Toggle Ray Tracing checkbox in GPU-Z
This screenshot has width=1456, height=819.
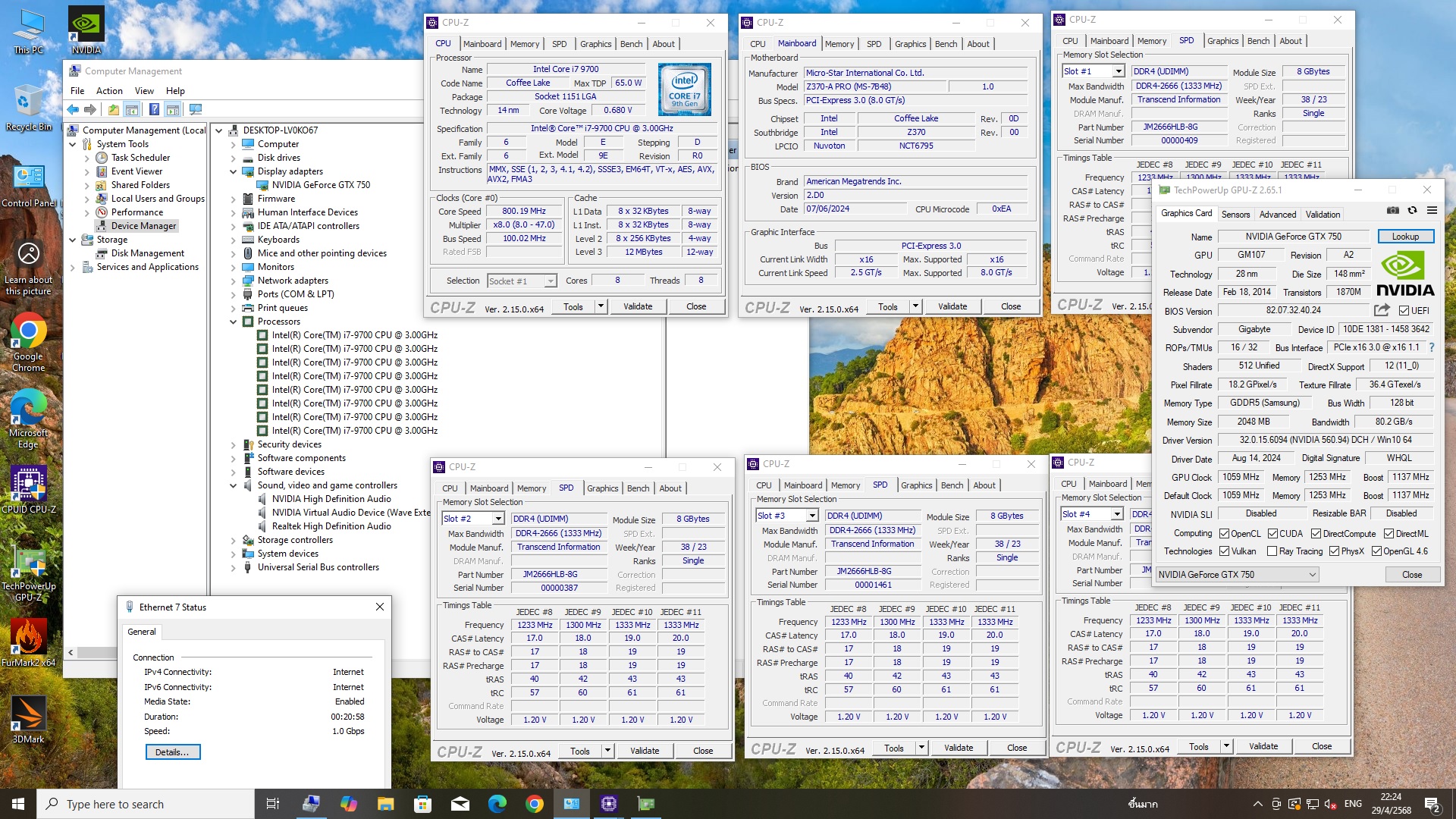click(1272, 551)
